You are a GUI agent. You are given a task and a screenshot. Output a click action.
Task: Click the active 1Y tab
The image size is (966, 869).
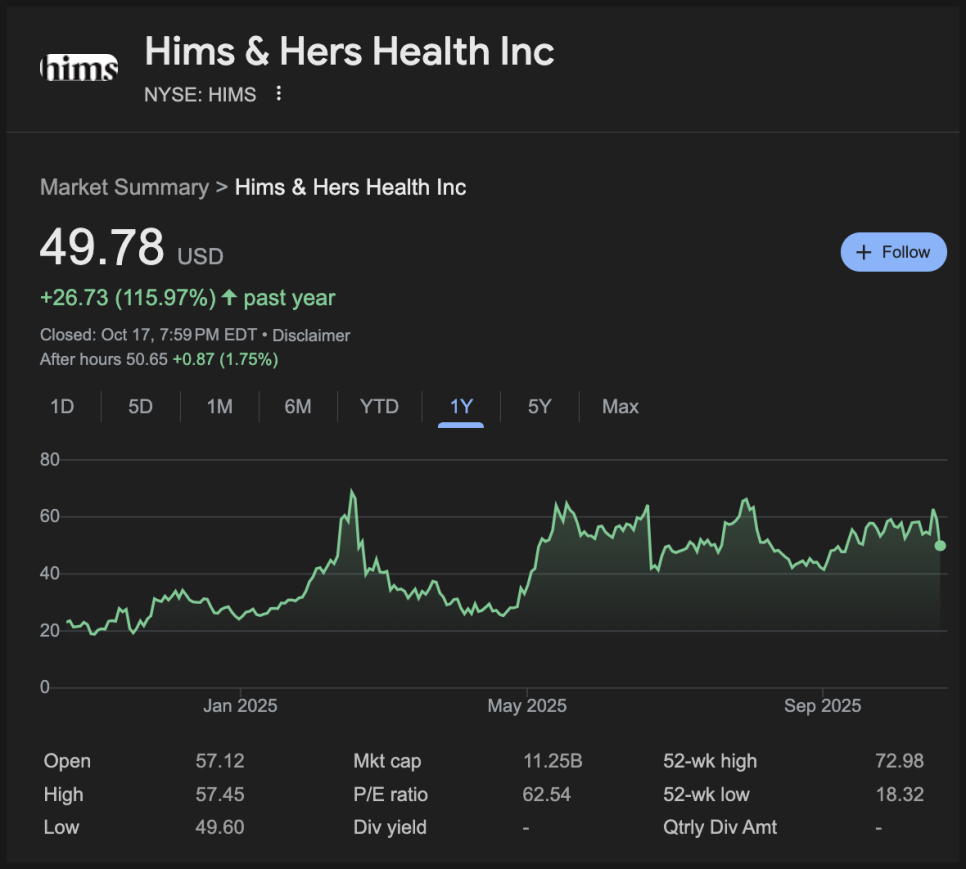pyautogui.click(x=461, y=407)
